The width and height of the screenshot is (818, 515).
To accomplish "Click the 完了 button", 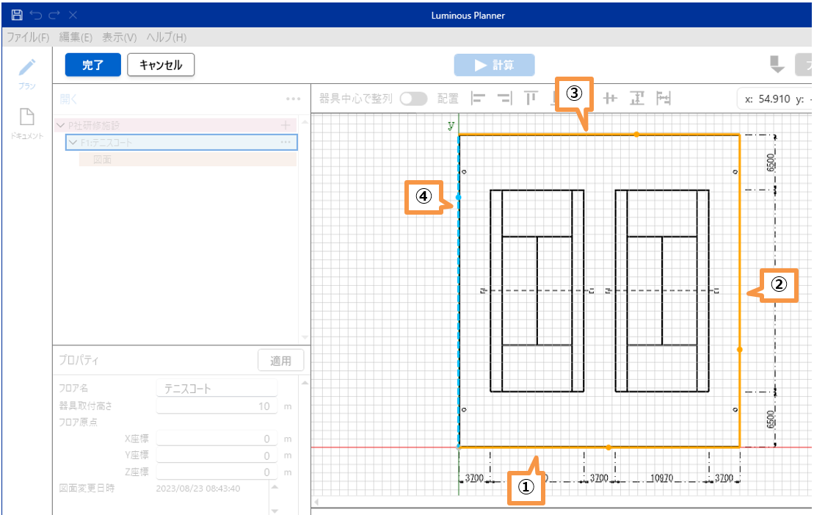I will 92,65.
